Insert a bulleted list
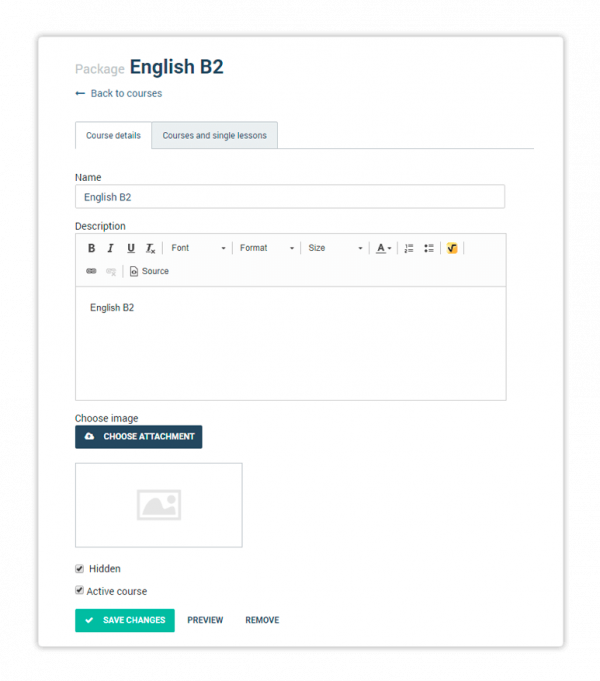 [428, 248]
